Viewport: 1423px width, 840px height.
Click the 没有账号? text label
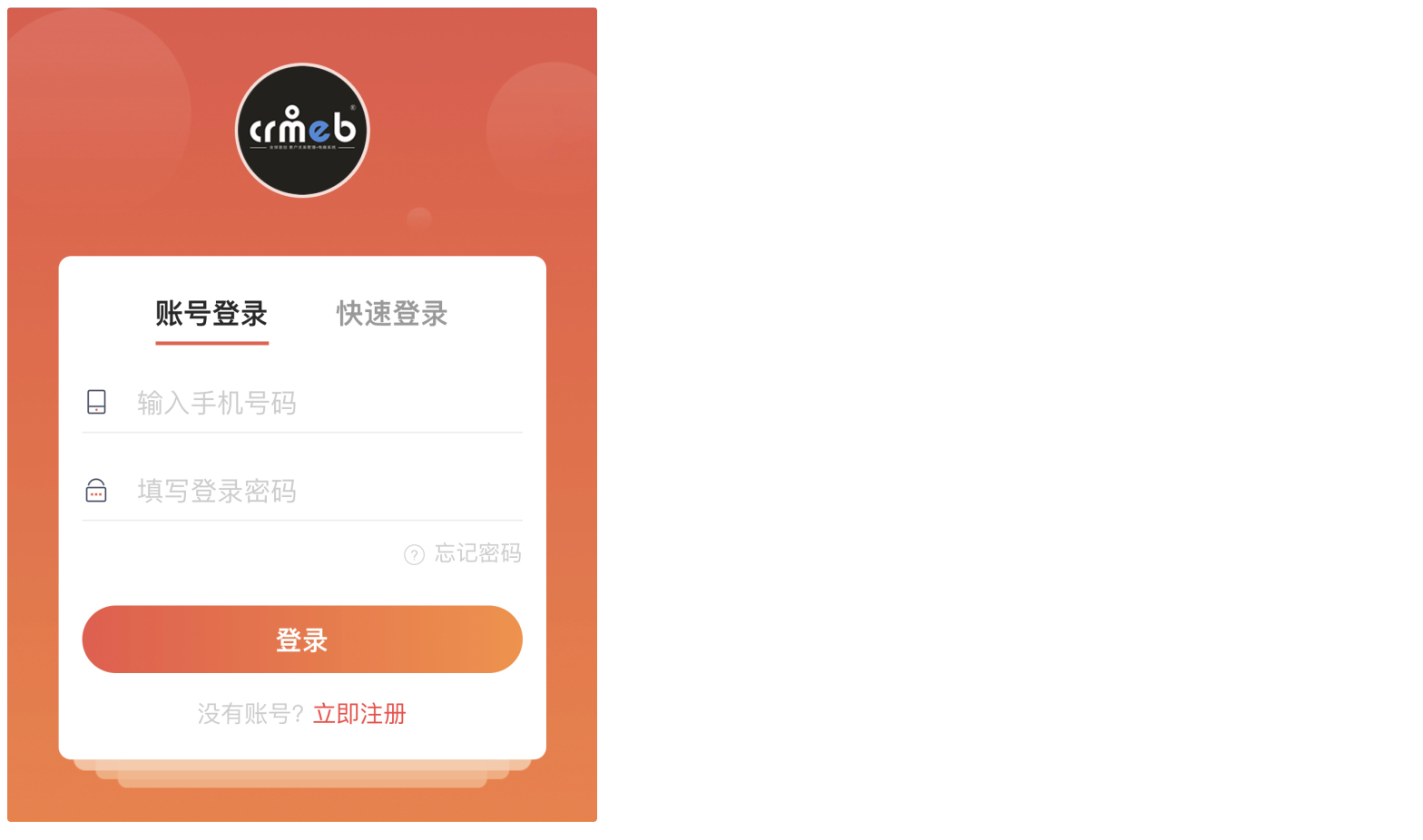tap(250, 714)
